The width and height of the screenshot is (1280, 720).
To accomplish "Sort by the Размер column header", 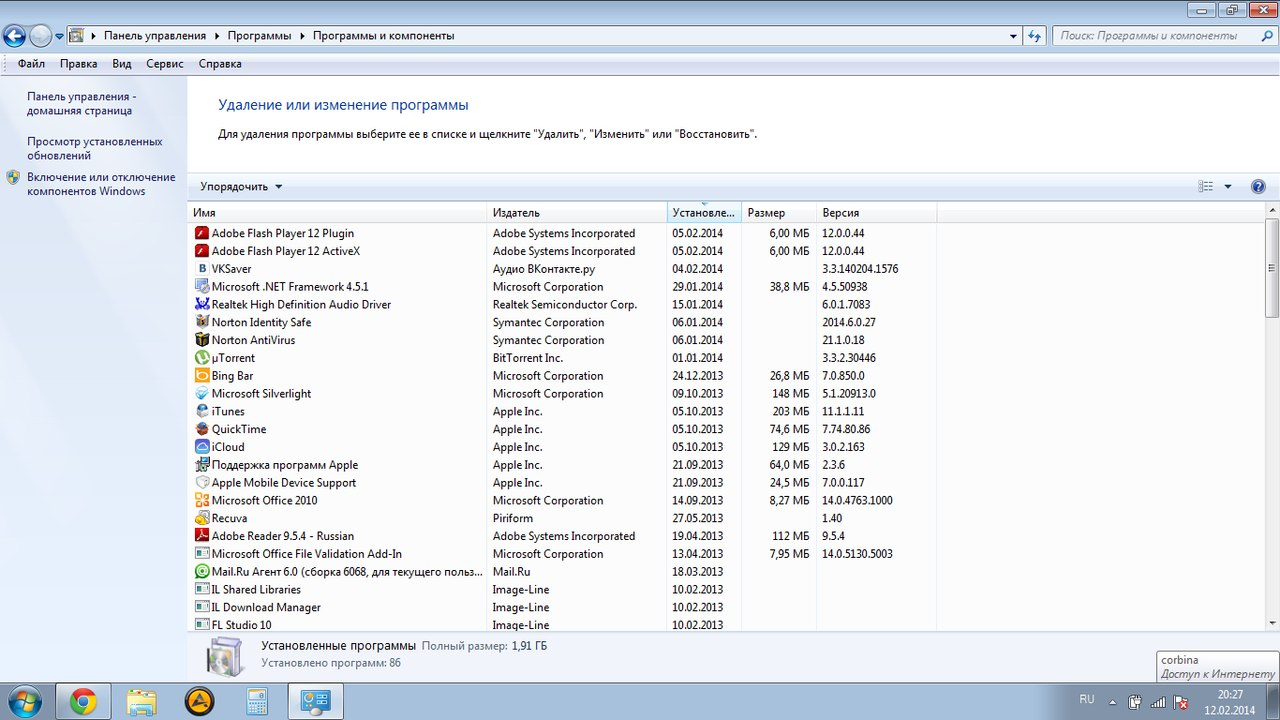I will (779, 213).
